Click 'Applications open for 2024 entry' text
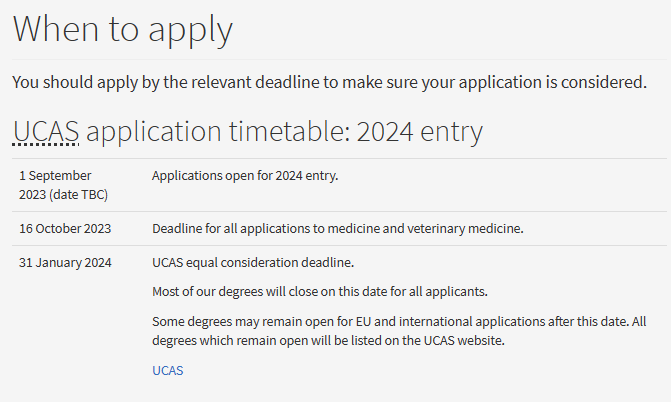Screen dimensions: 671x402 tap(245, 176)
